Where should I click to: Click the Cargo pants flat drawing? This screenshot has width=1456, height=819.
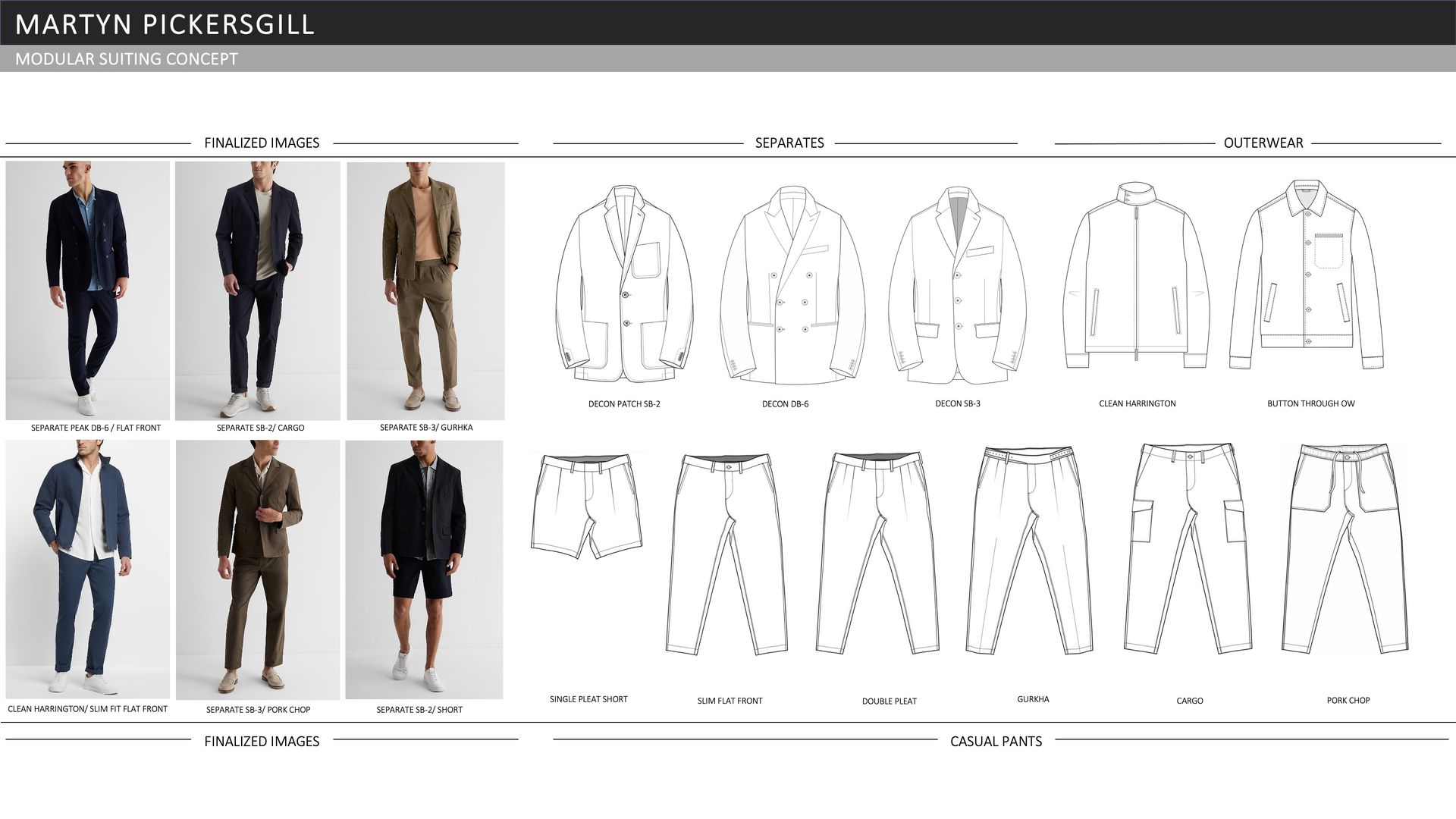pyautogui.click(x=1188, y=550)
